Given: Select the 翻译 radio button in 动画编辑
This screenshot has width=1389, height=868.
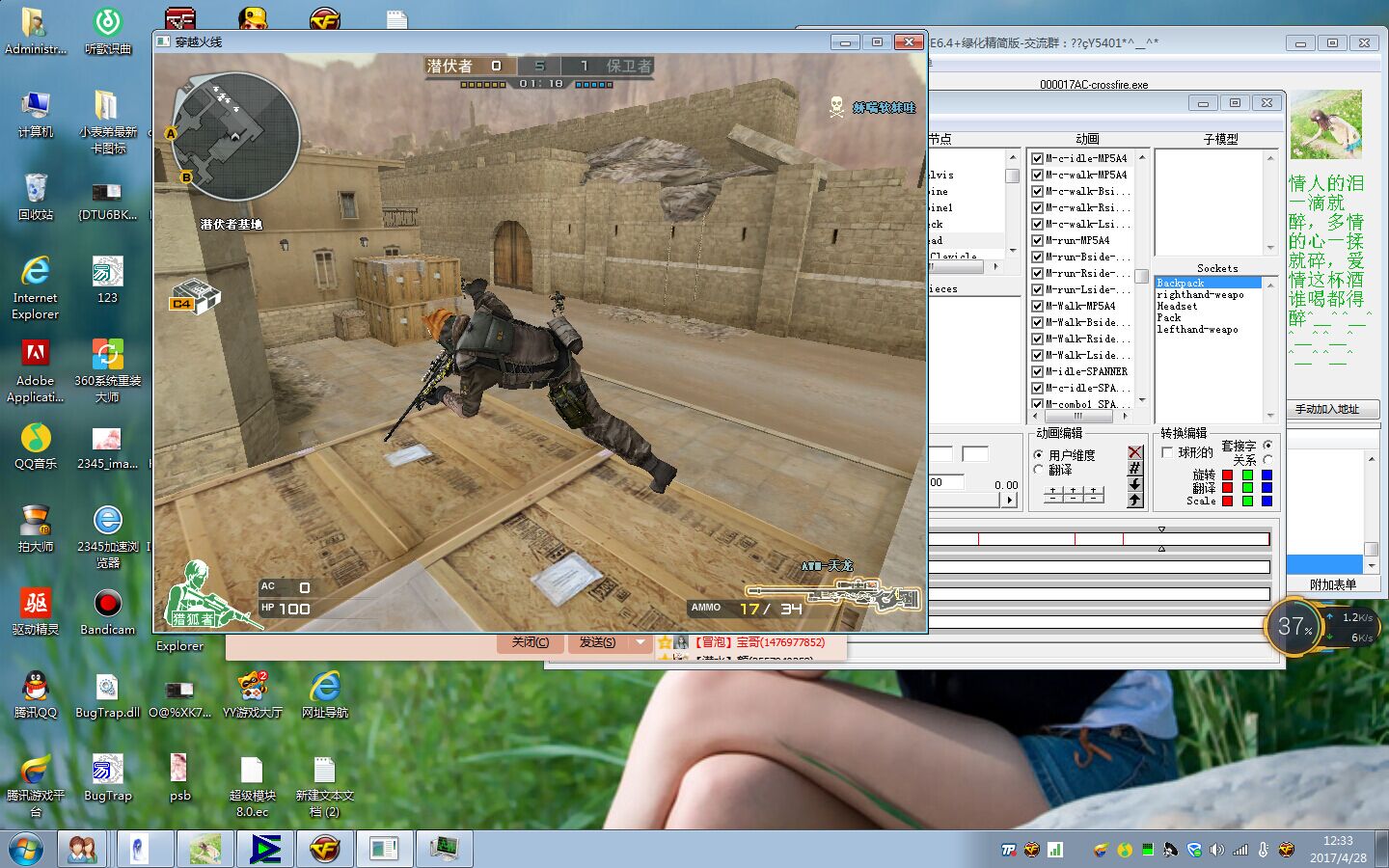Looking at the screenshot, I should [x=1039, y=470].
